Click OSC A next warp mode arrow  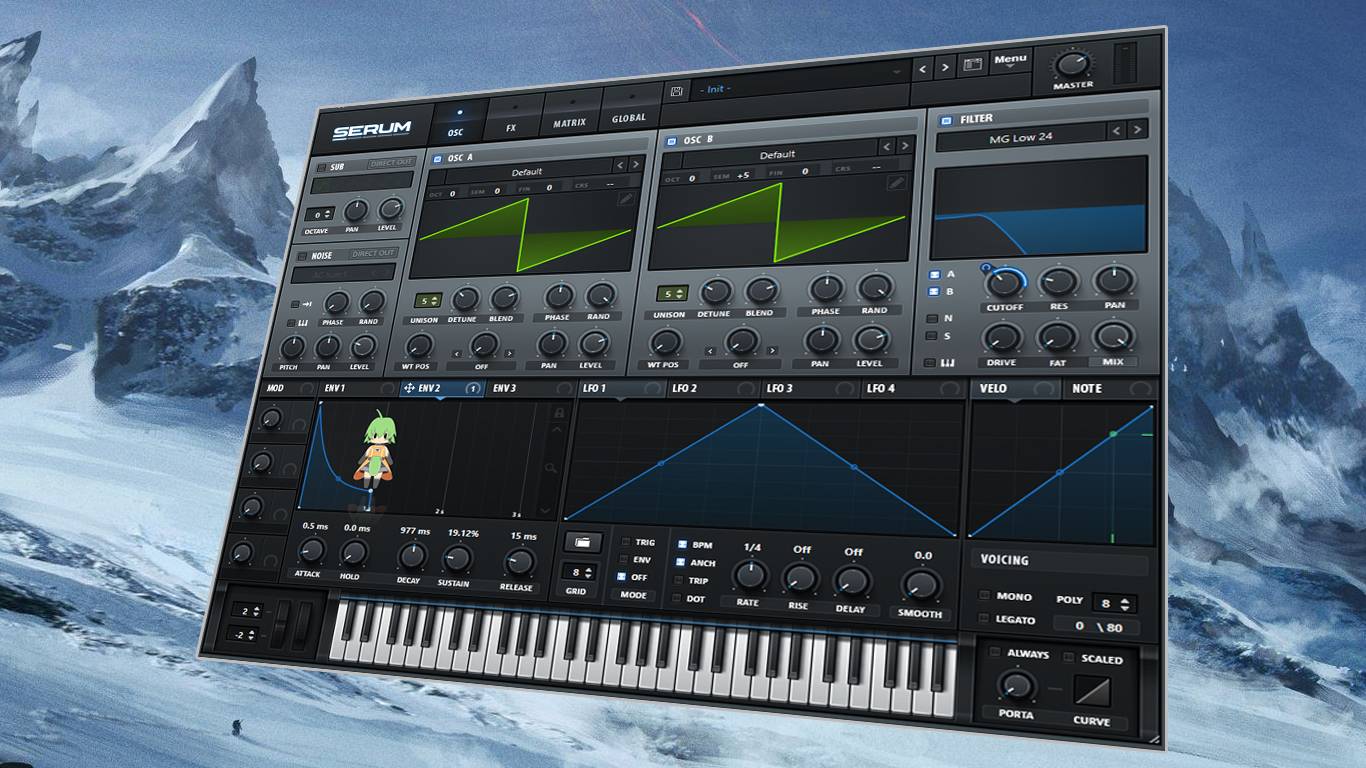(x=509, y=353)
